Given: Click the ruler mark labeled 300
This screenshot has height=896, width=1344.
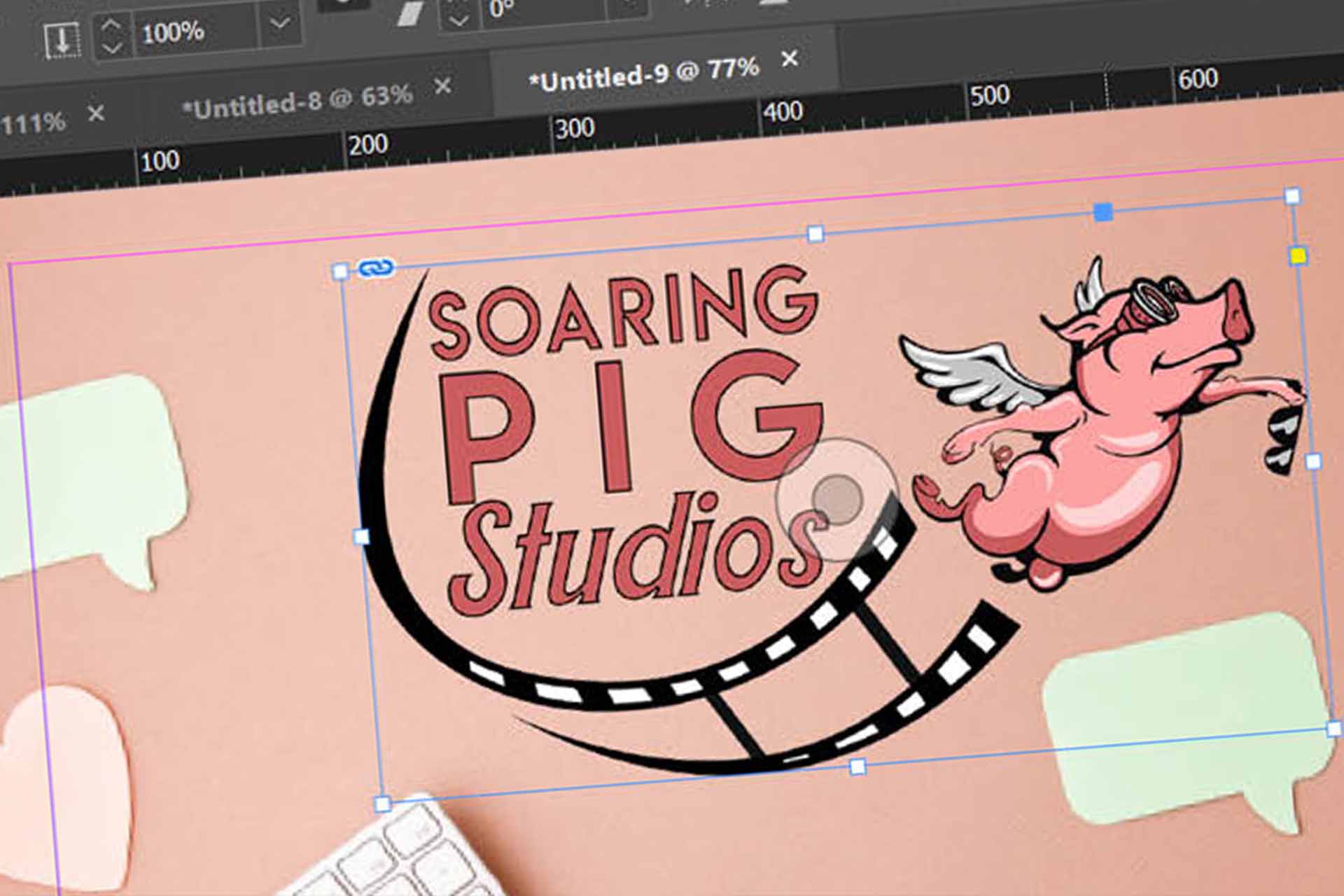Looking at the screenshot, I should pyautogui.click(x=574, y=129).
